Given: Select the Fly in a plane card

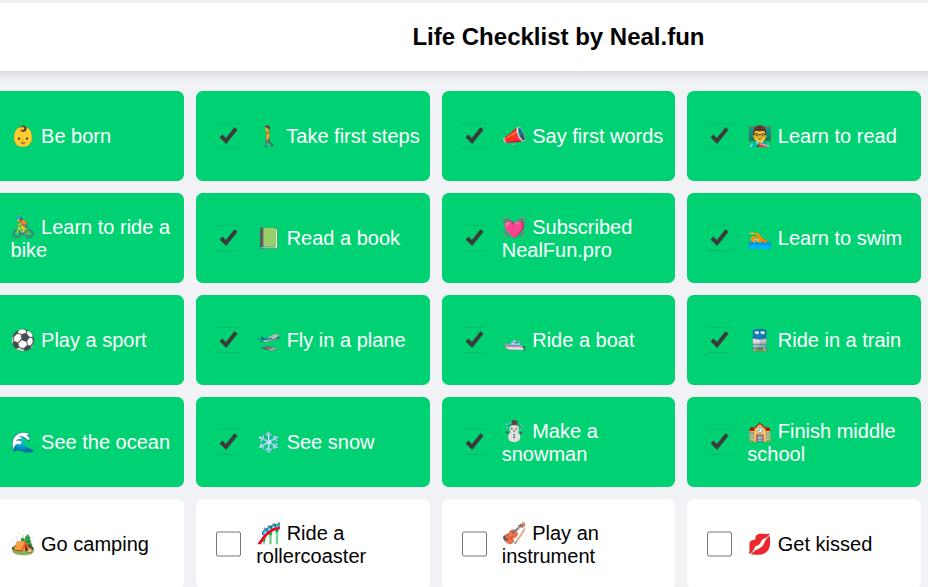Looking at the screenshot, I should (x=313, y=340).
